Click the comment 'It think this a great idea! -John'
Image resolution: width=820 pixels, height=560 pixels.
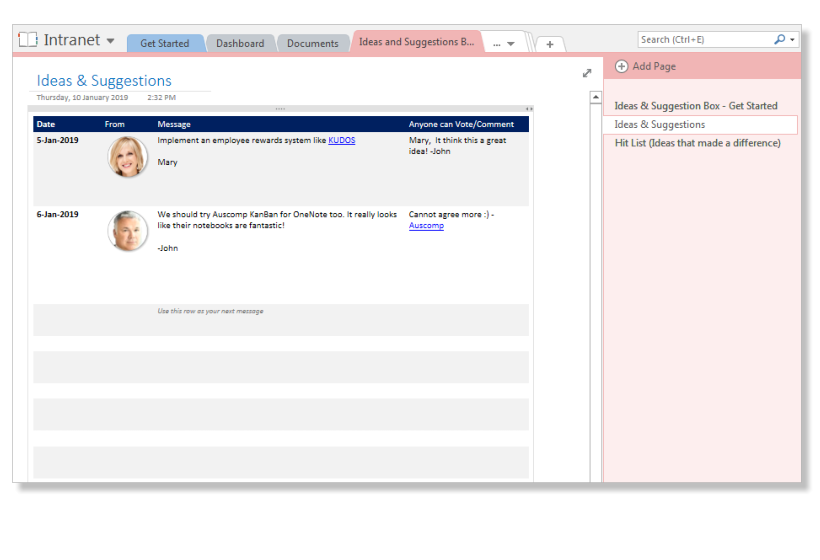tap(458, 146)
